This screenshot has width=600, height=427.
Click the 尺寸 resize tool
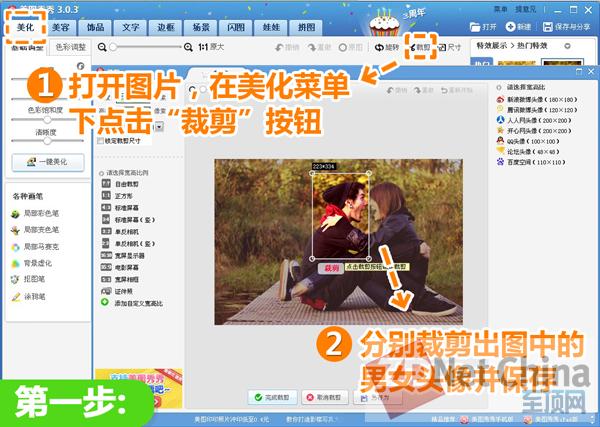450,47
